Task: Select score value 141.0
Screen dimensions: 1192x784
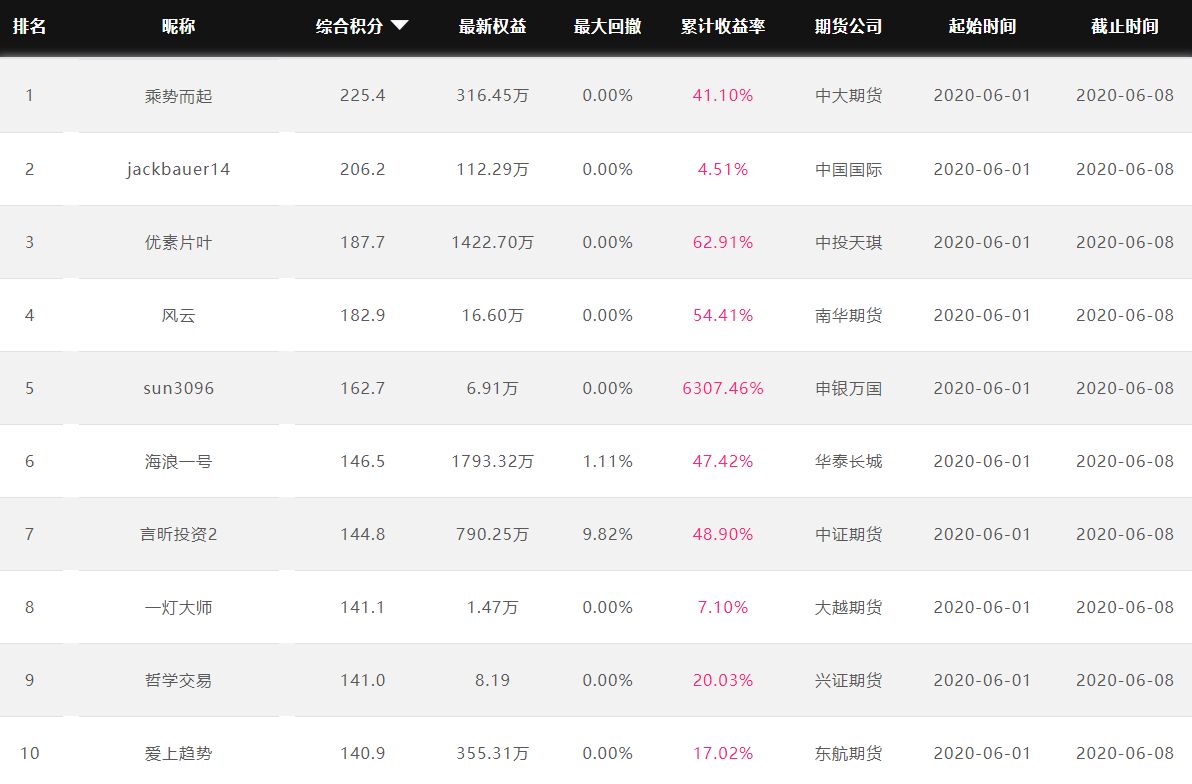Action: click(x=363, y=680)
